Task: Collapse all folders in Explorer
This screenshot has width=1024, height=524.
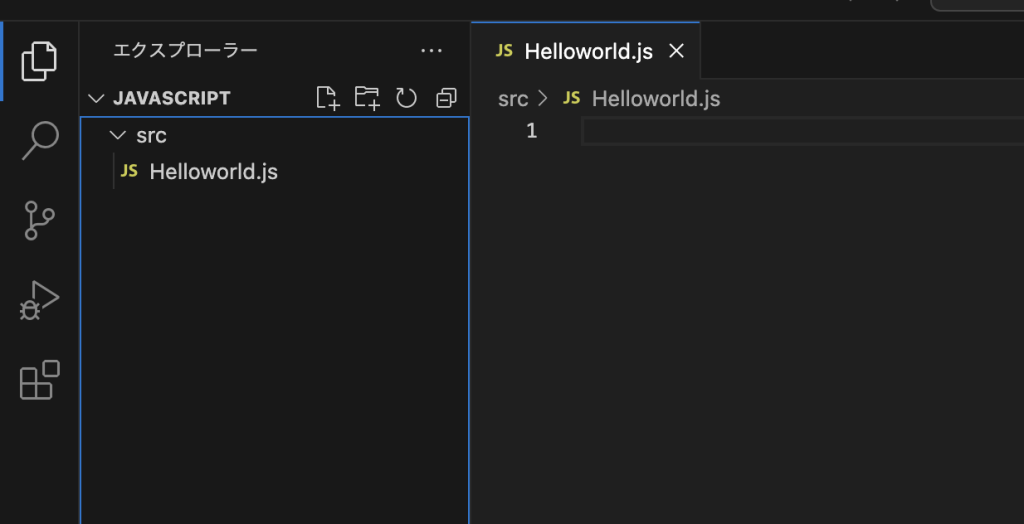Action: tap(446, 98)
